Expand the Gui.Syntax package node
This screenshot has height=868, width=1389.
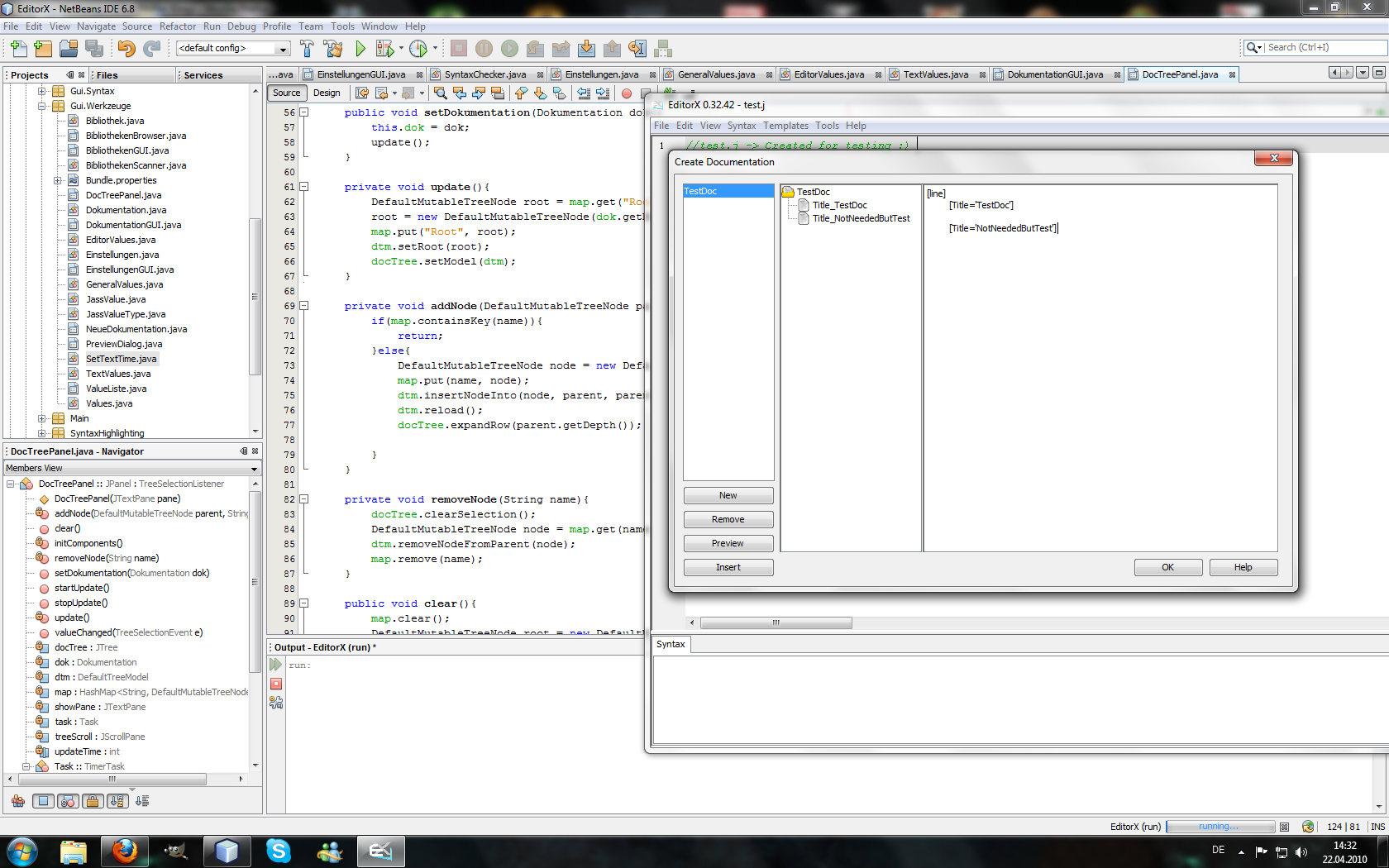42,91
